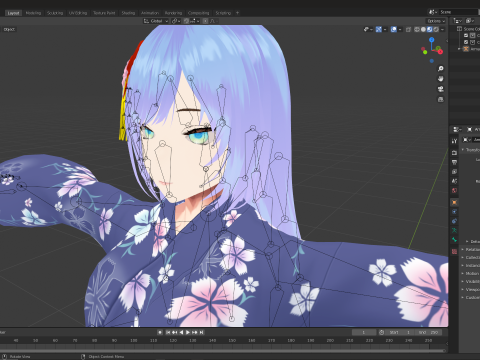Image resolution: width=480 pixels, height=360 pixels.
Task: Toggle snapping magnet icon
Action: (186, 21)
